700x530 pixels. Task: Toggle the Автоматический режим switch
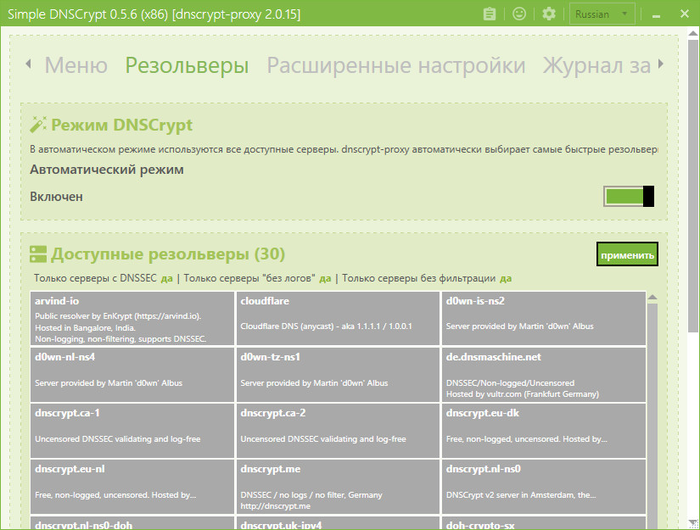(x=628, y=196)
